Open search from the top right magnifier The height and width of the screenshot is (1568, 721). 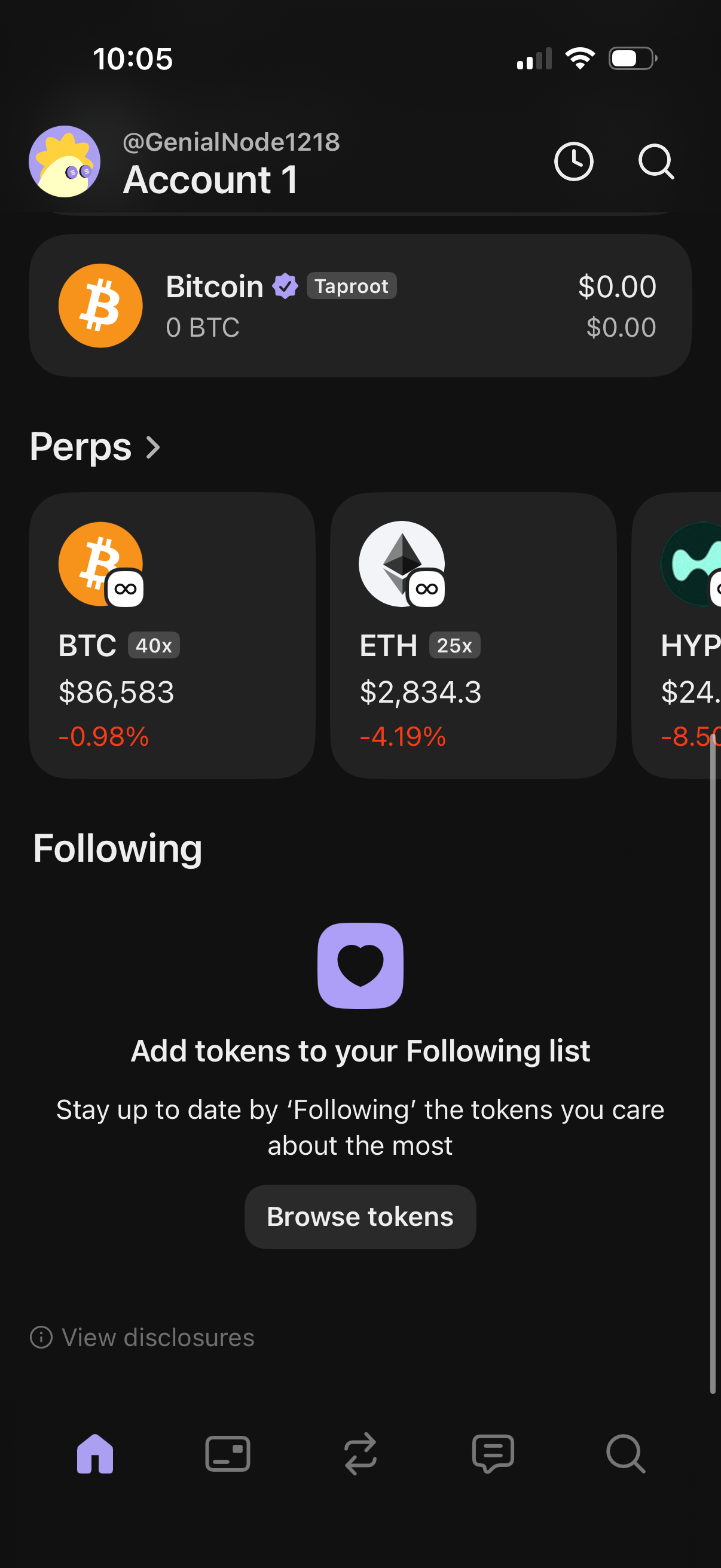pyautogui.click(x=656, y=161)
